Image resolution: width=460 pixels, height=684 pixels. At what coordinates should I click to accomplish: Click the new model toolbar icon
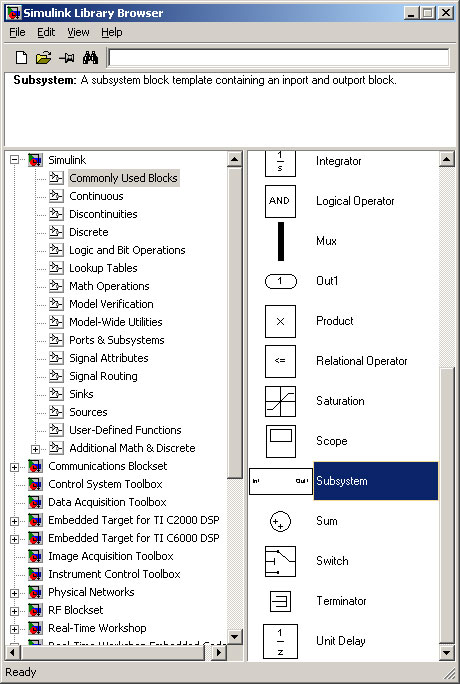pyautogui.click(x=21, y=58)
